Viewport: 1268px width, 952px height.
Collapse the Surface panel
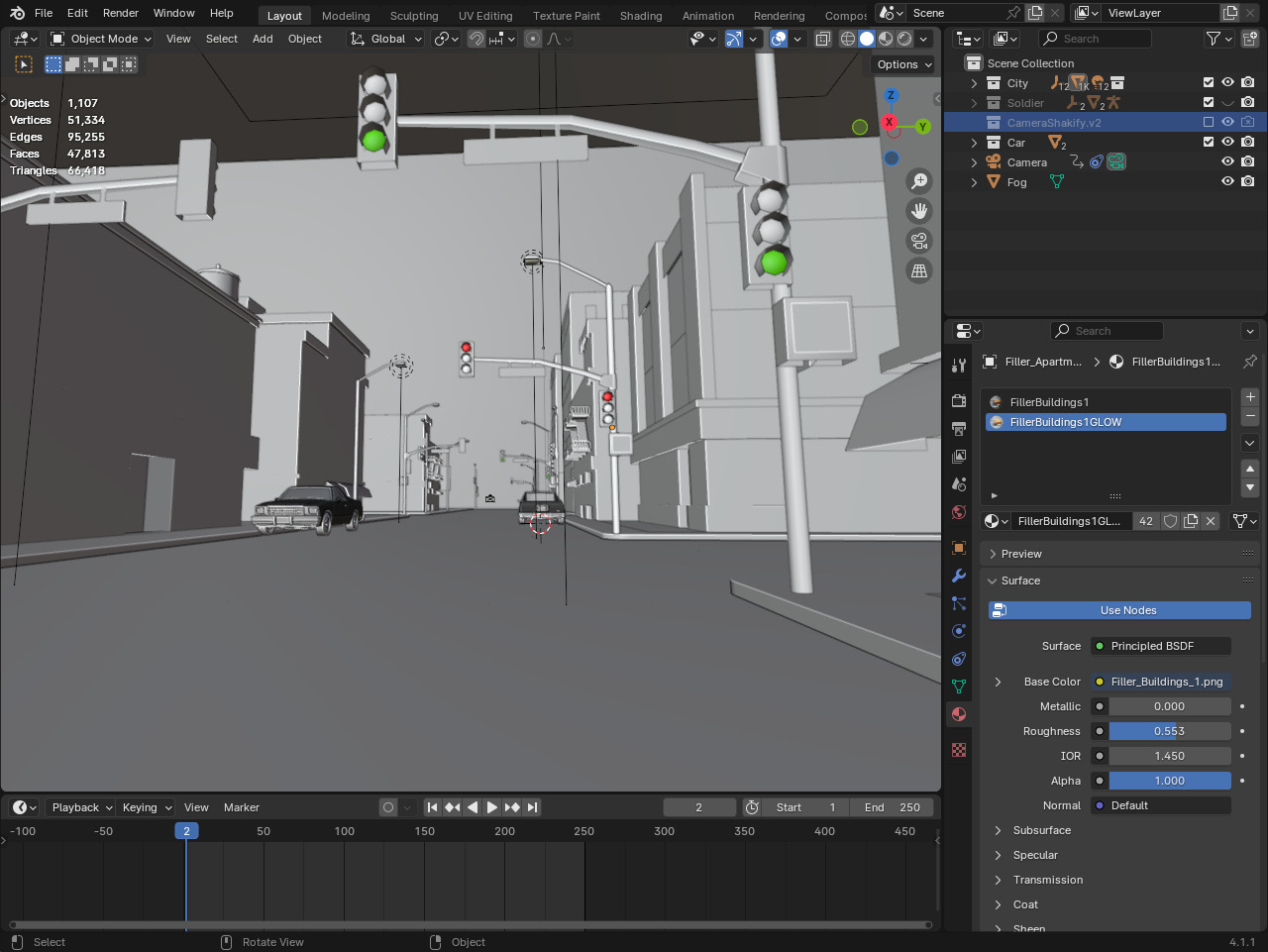click(1020, 581)
